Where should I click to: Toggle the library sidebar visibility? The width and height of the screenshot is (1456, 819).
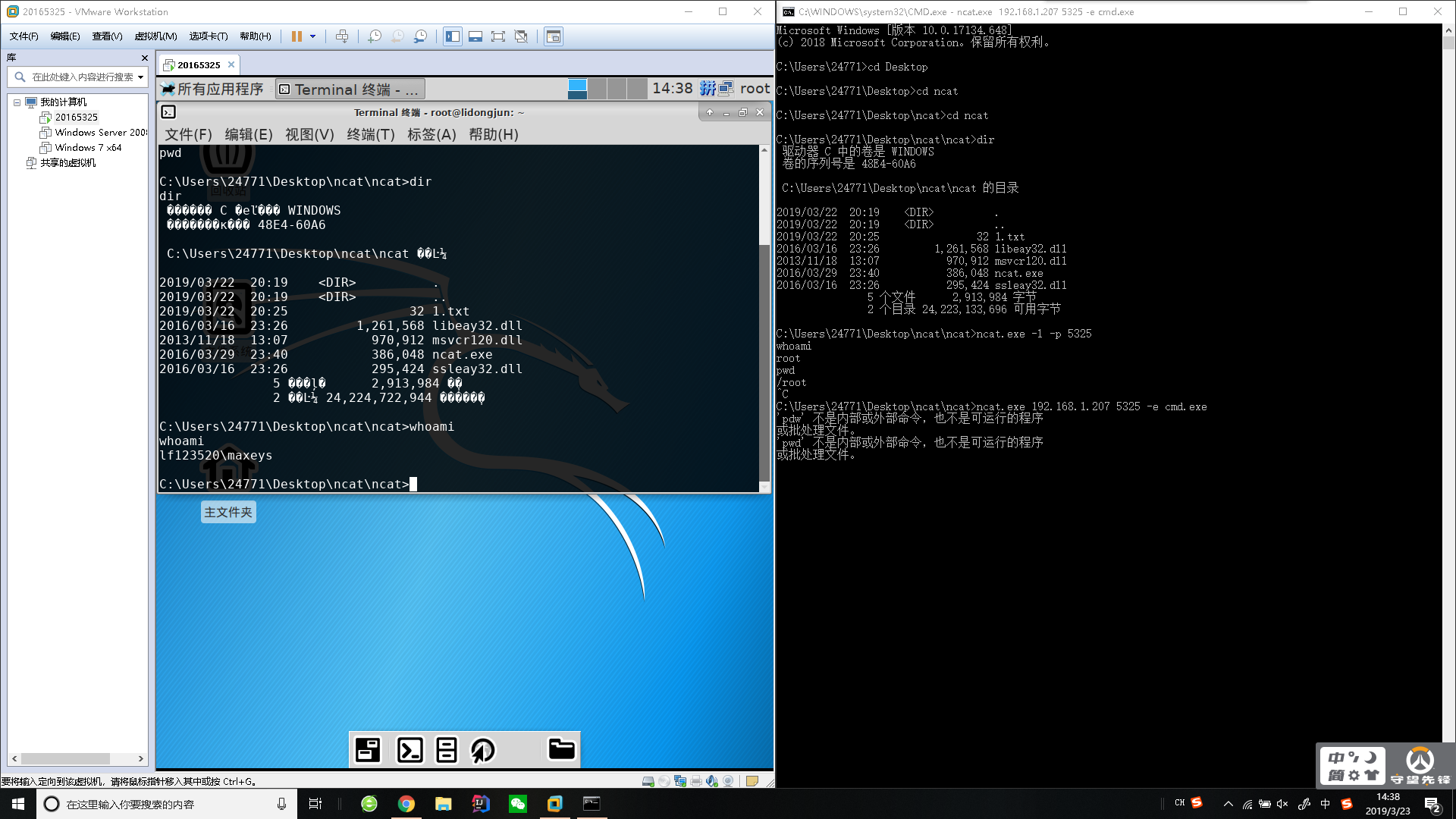pyautogui.click(x=453, y=36)
